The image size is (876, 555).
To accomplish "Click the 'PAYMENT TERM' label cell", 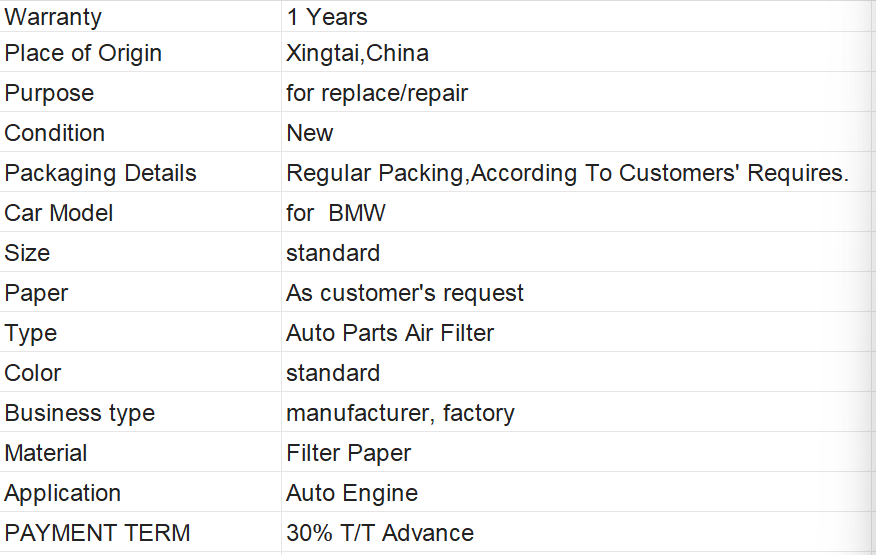I will (x=97, y=533).
